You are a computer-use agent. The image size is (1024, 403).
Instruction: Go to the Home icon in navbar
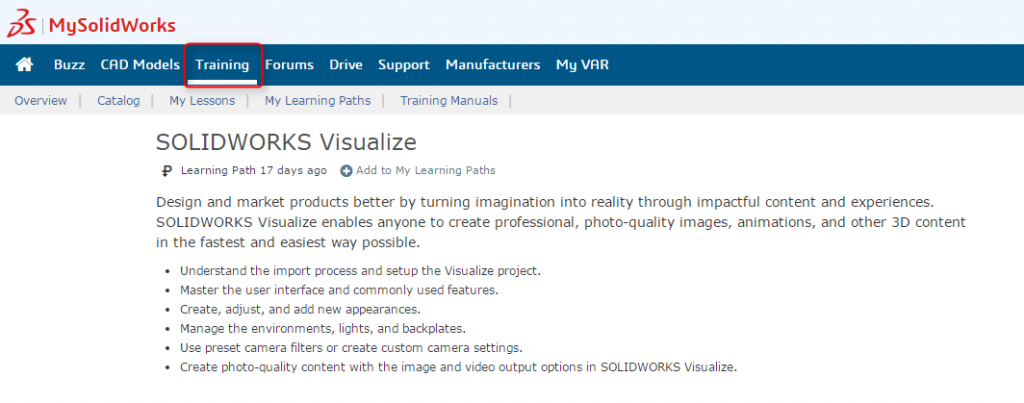pyautogui.click(x=25, y=65)
